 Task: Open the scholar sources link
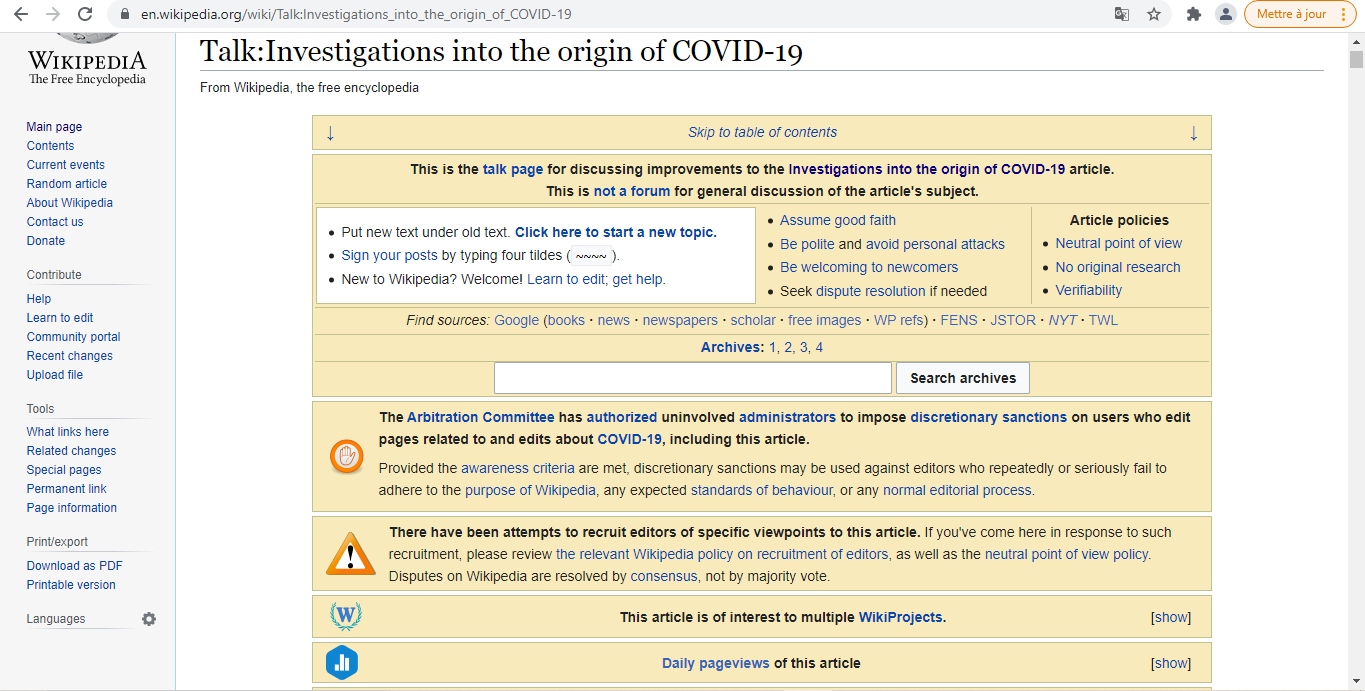point(753,321)
